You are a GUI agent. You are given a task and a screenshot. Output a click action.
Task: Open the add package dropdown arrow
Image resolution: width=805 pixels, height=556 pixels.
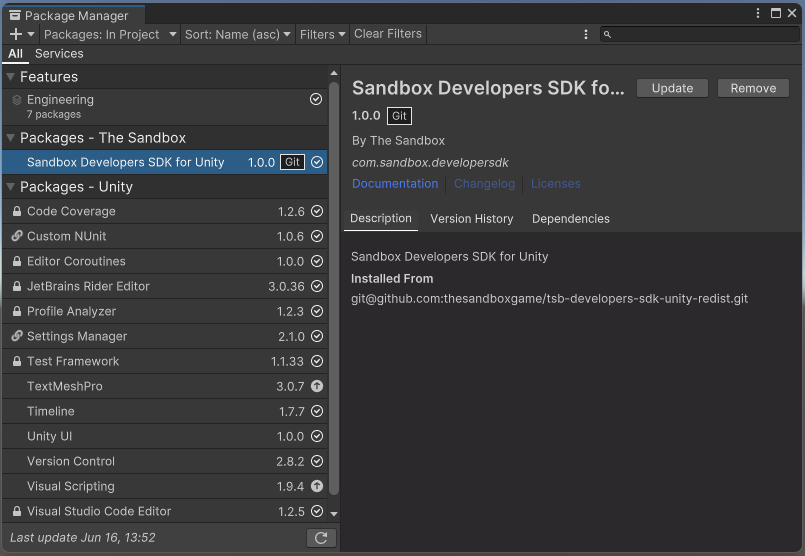(x=31, y=34)
